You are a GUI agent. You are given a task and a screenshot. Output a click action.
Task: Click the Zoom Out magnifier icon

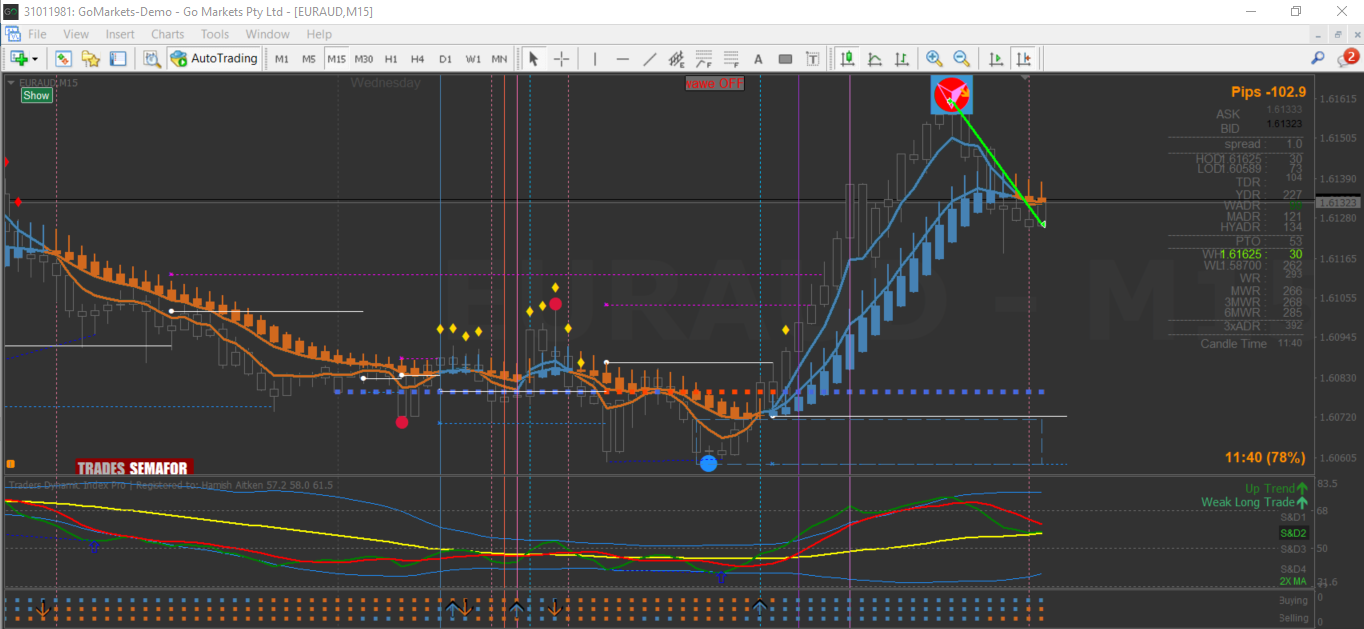(x=961, y=59)
